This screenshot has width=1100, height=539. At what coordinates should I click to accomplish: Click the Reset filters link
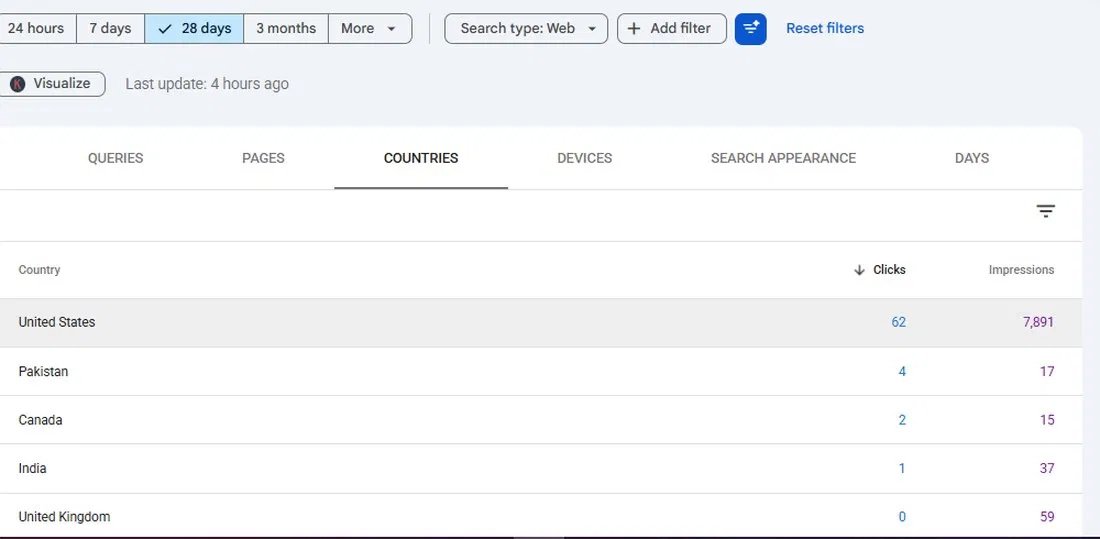[825, 28]
